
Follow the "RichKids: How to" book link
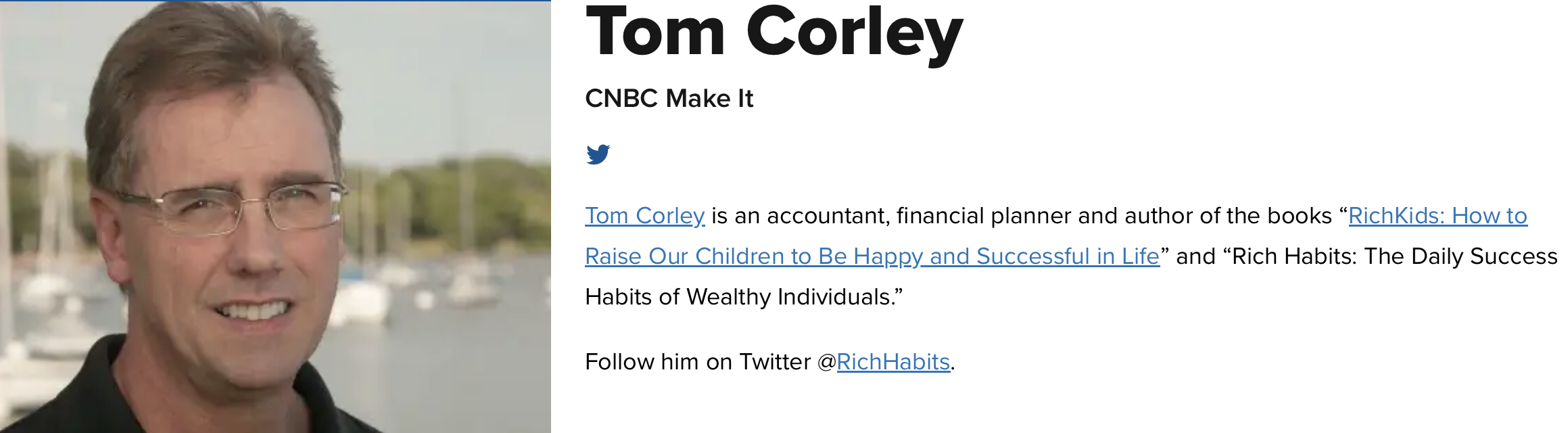tap(1438, 216)
